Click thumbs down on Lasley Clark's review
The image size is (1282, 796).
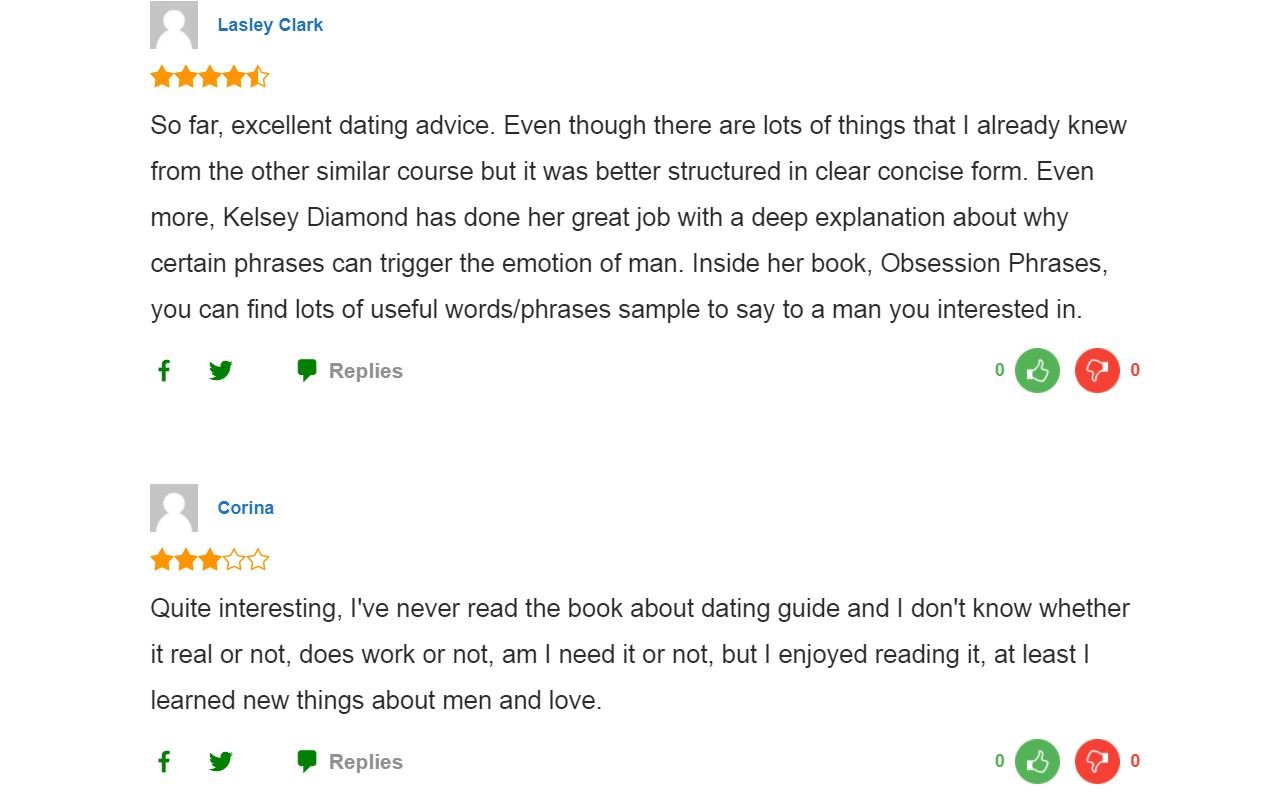[1097, 371]
